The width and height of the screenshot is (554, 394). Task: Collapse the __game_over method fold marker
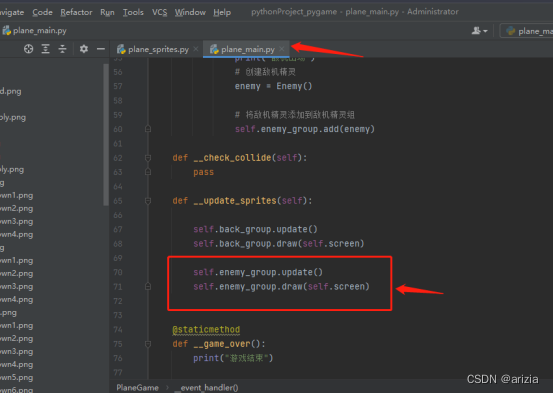(148, 344)
